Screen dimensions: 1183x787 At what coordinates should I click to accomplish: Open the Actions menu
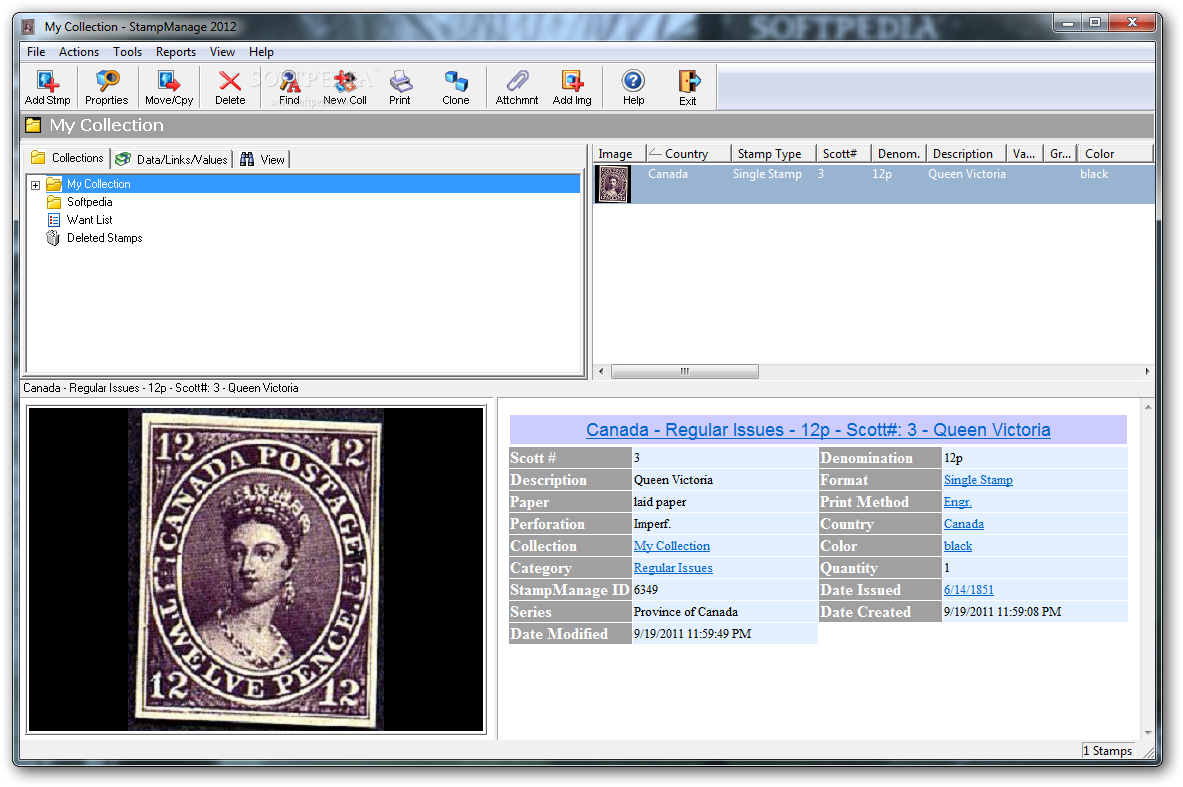coord(79,52)
